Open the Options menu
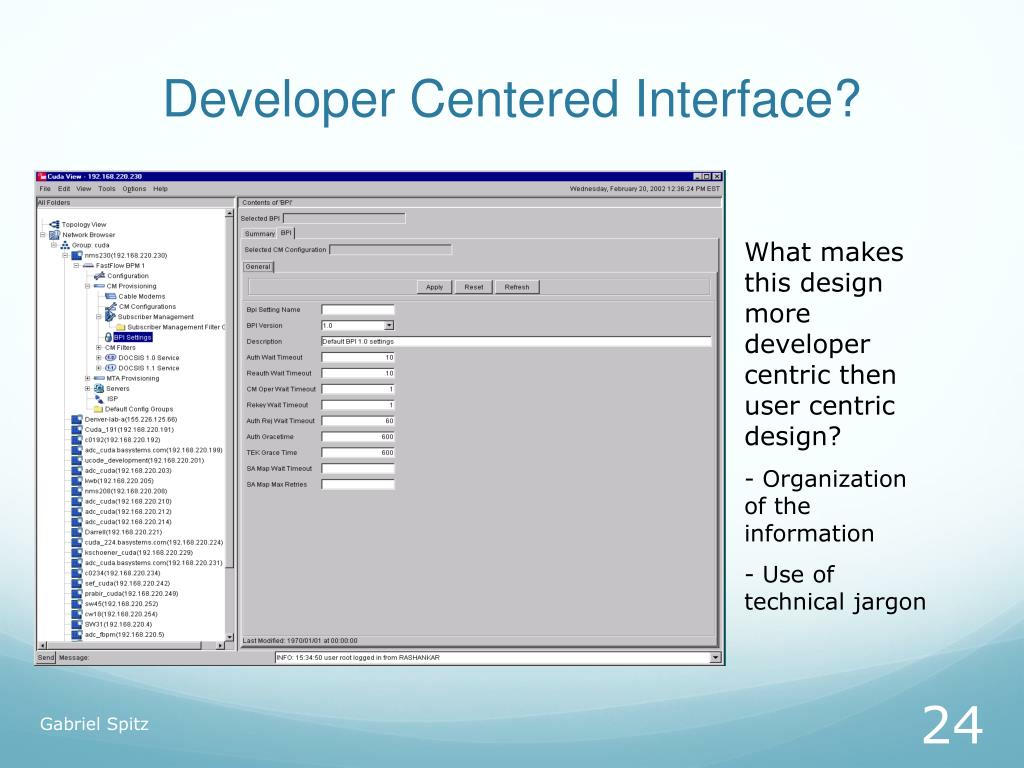The width and height of the screenshot is (1024, 768). click(x=134, y=189)
